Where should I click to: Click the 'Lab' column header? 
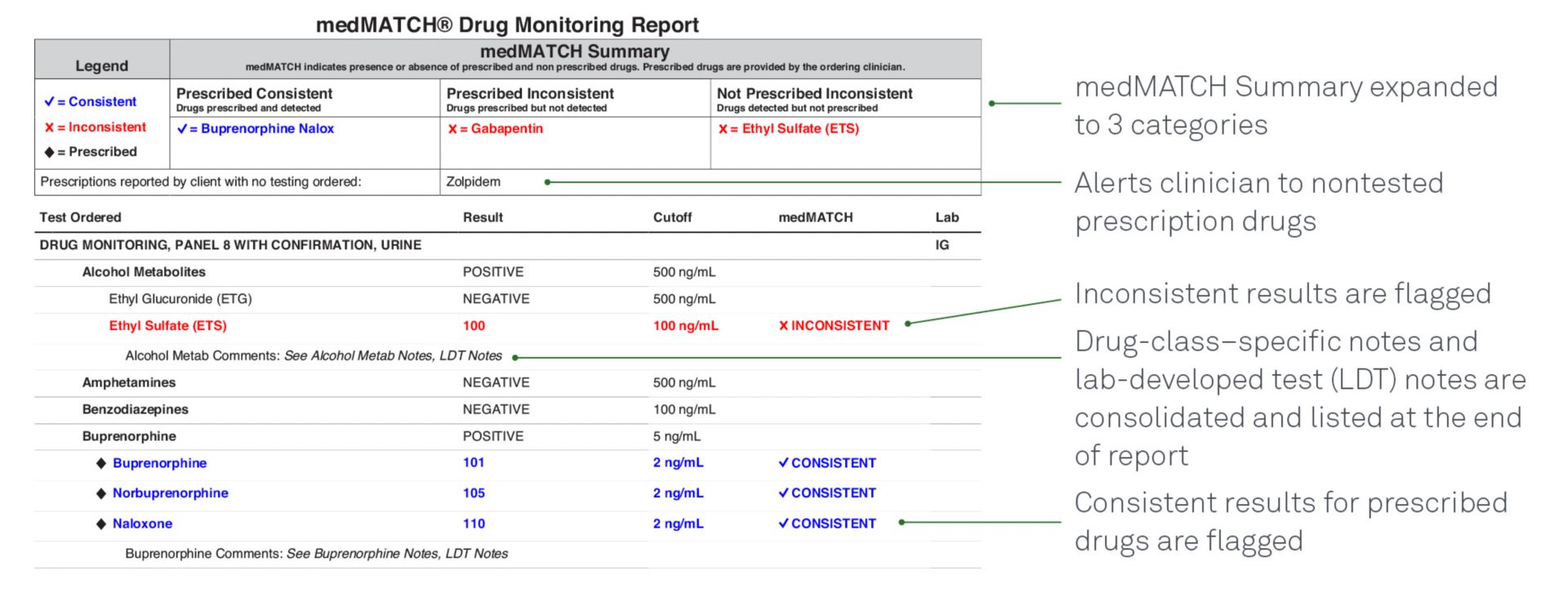[x=947, y=217]
